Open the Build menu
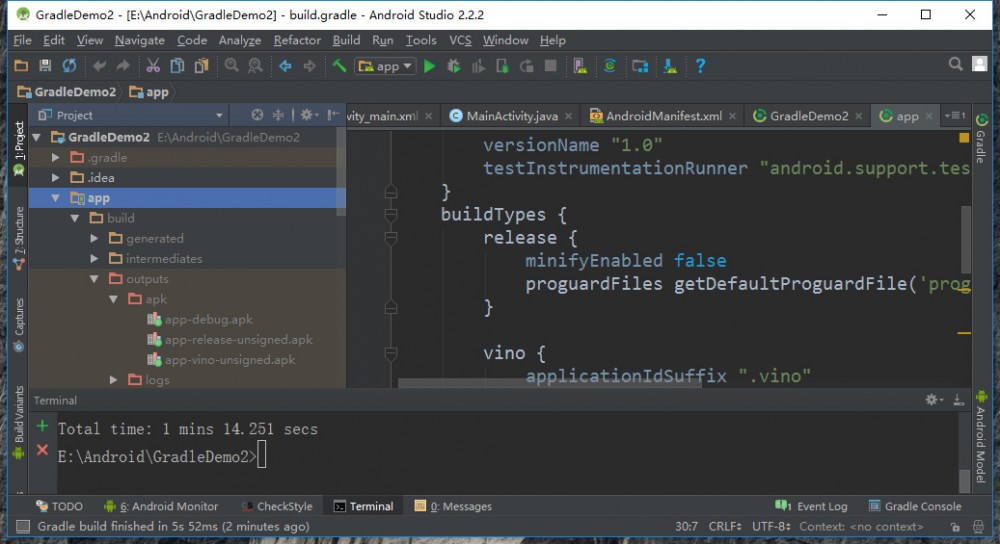Image resolution: width=1000 pixels, height=544 pixels. pos(346,40)
